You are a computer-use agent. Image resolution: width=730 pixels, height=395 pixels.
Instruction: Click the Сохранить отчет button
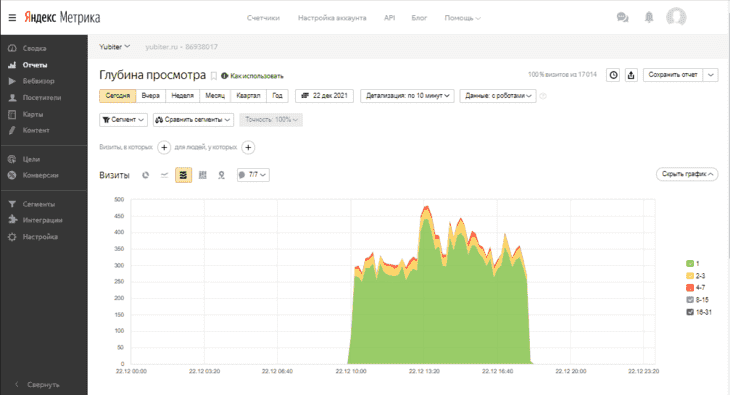[673, 75]
